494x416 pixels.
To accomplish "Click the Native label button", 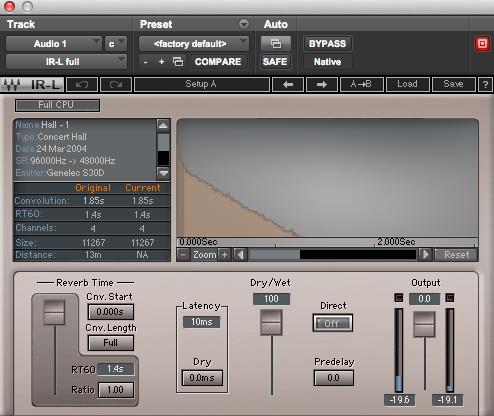I will click(327, 62).
